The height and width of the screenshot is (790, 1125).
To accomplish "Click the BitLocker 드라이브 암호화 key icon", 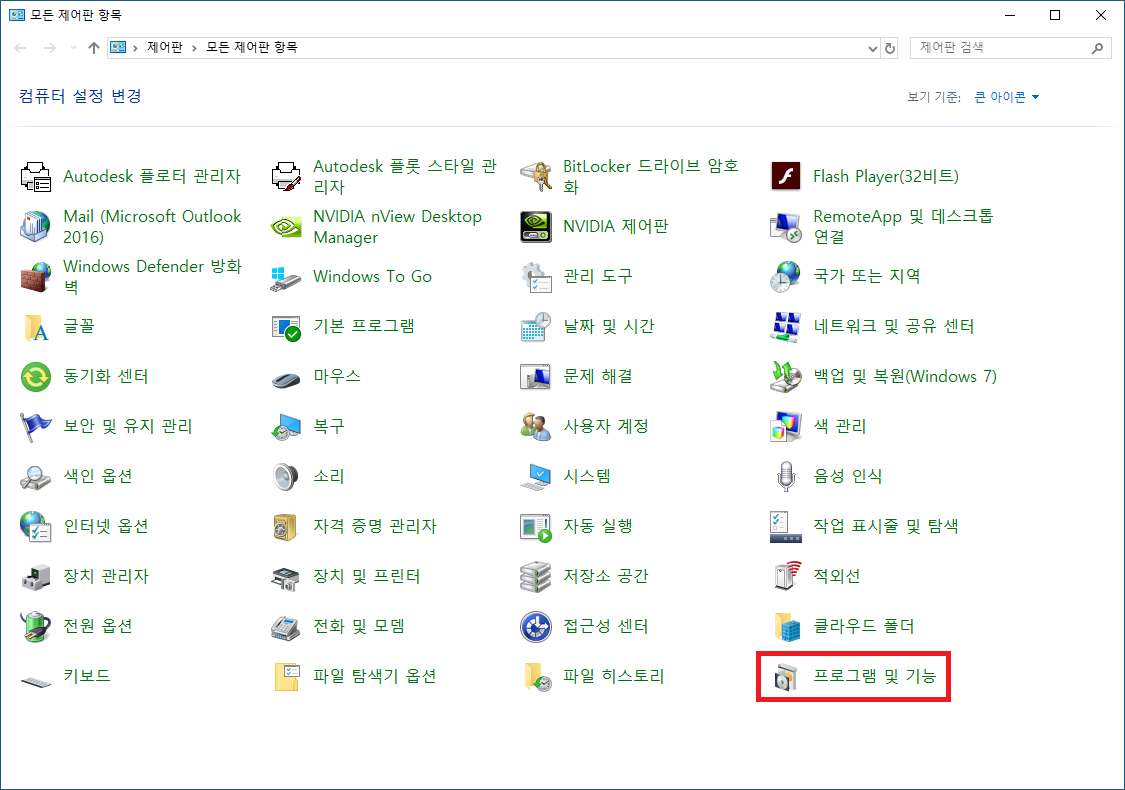I will [x=535, y=177].
